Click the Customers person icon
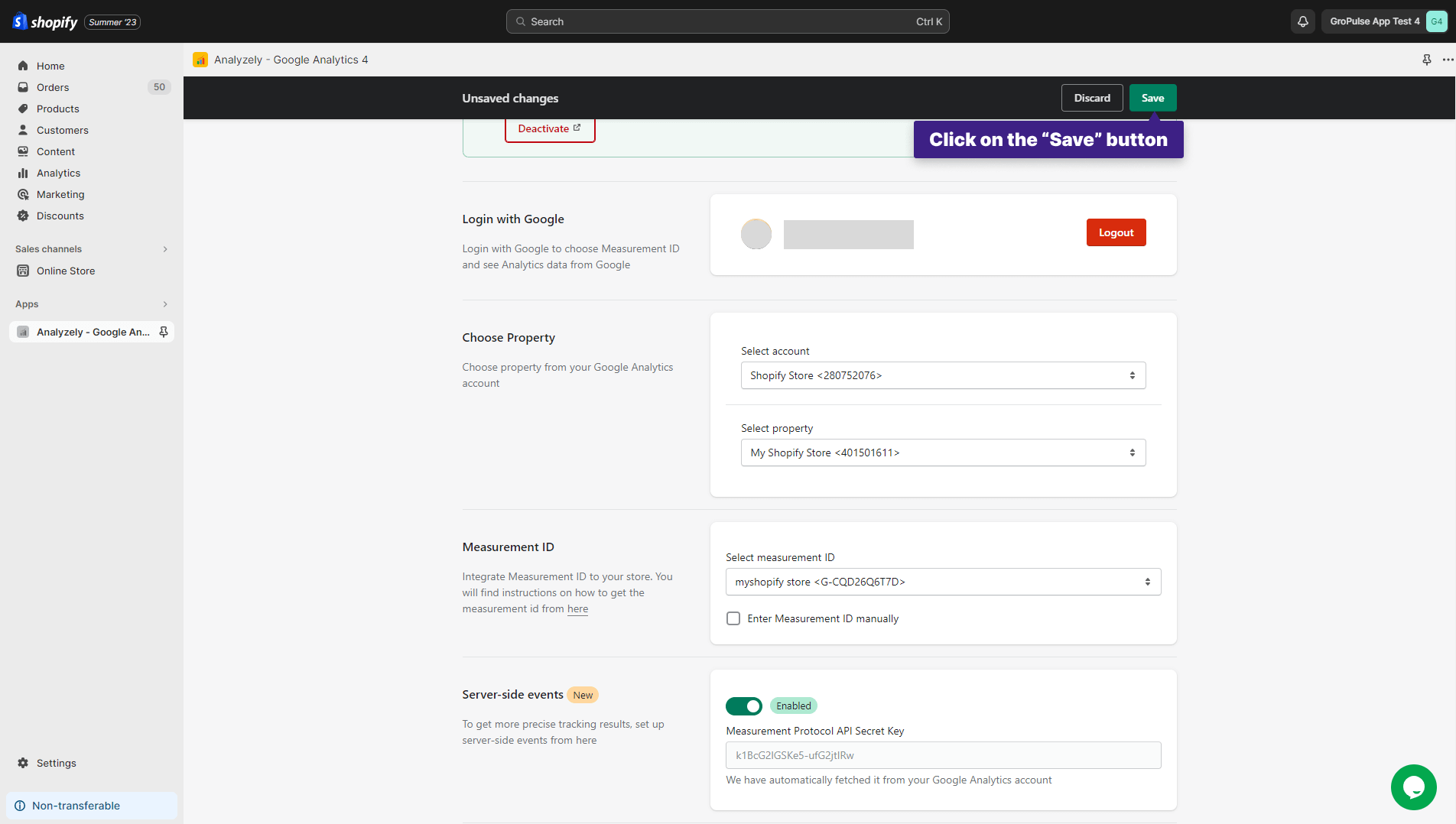This screenshot has height=824, width=1456. pos(23,130)
